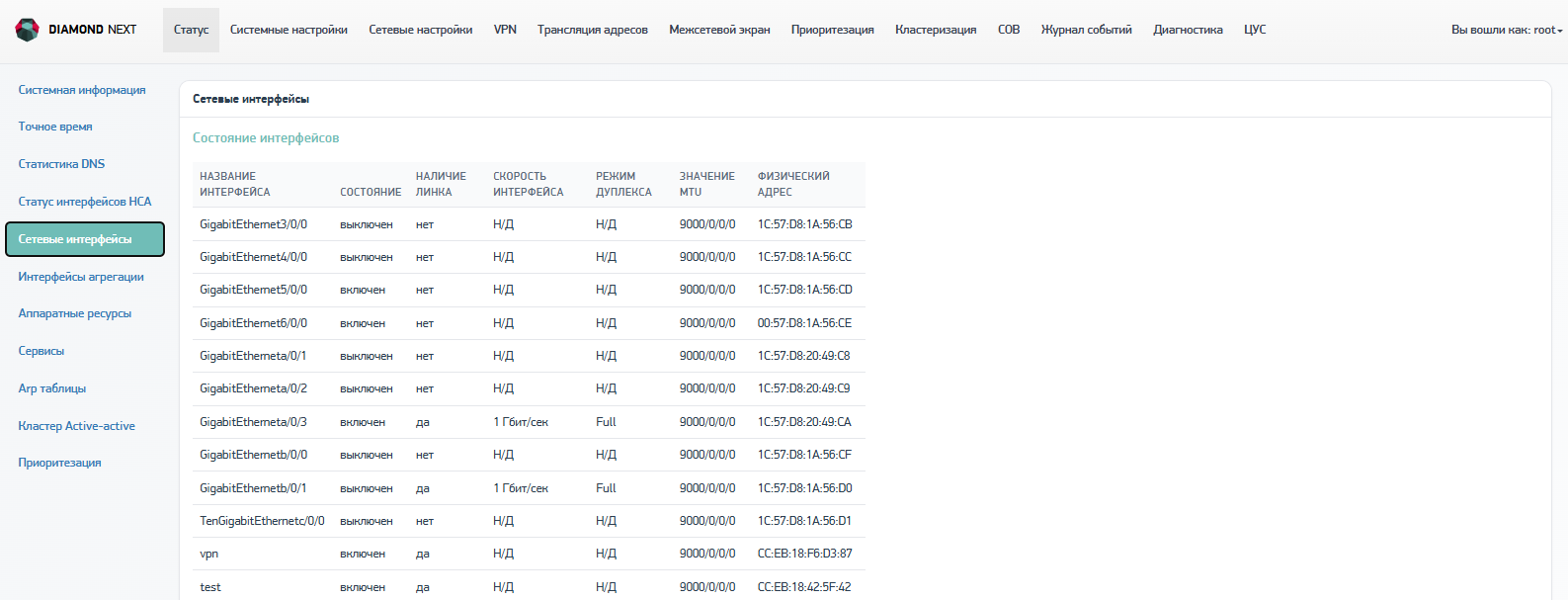Select the GigabitEthernetb/0/0 row name

click(x=253, y=455)
